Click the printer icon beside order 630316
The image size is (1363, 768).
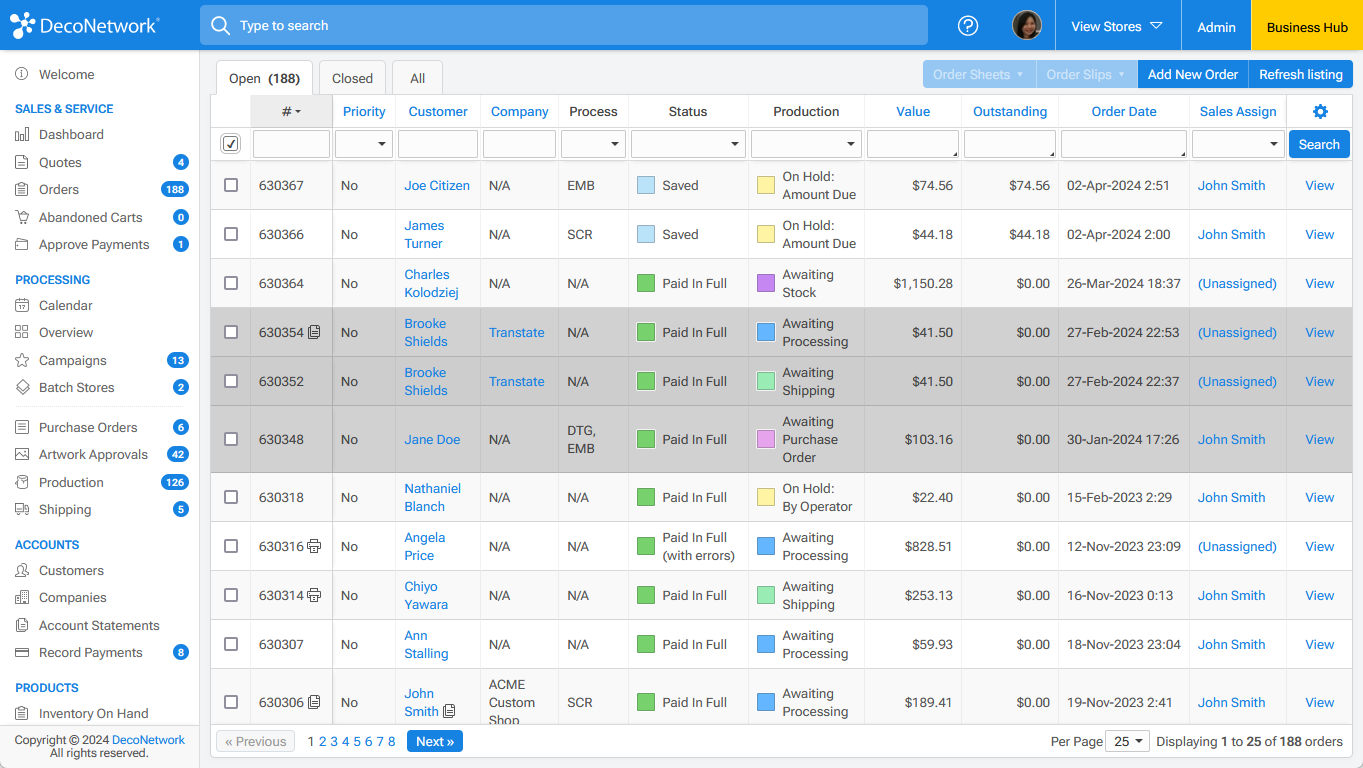point(315,546)
